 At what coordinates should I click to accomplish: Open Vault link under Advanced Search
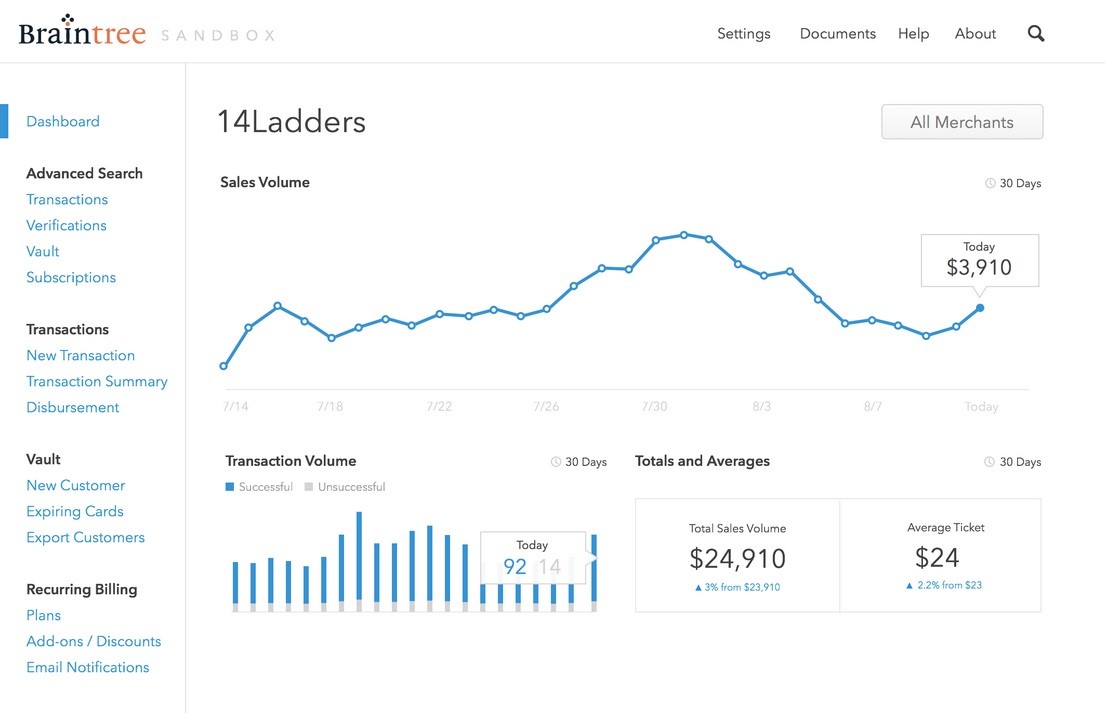tap(42, 252)
